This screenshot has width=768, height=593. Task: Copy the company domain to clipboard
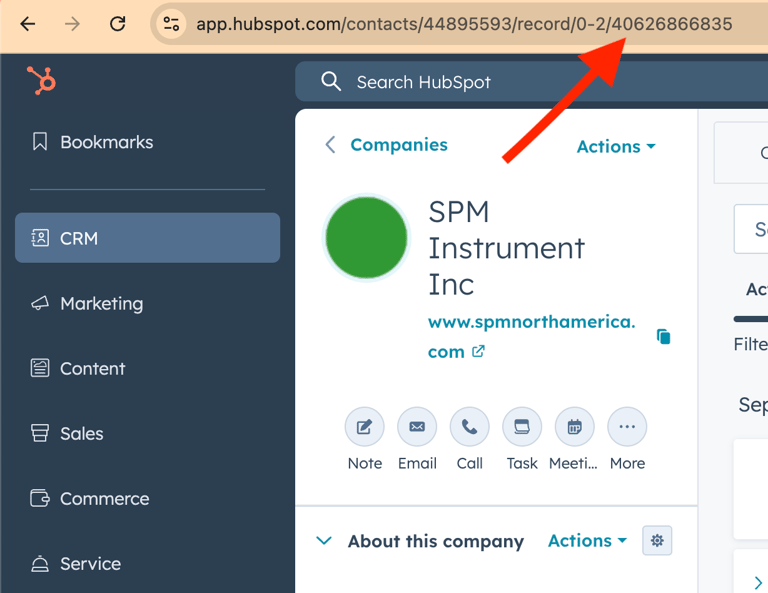coord(663,337)
